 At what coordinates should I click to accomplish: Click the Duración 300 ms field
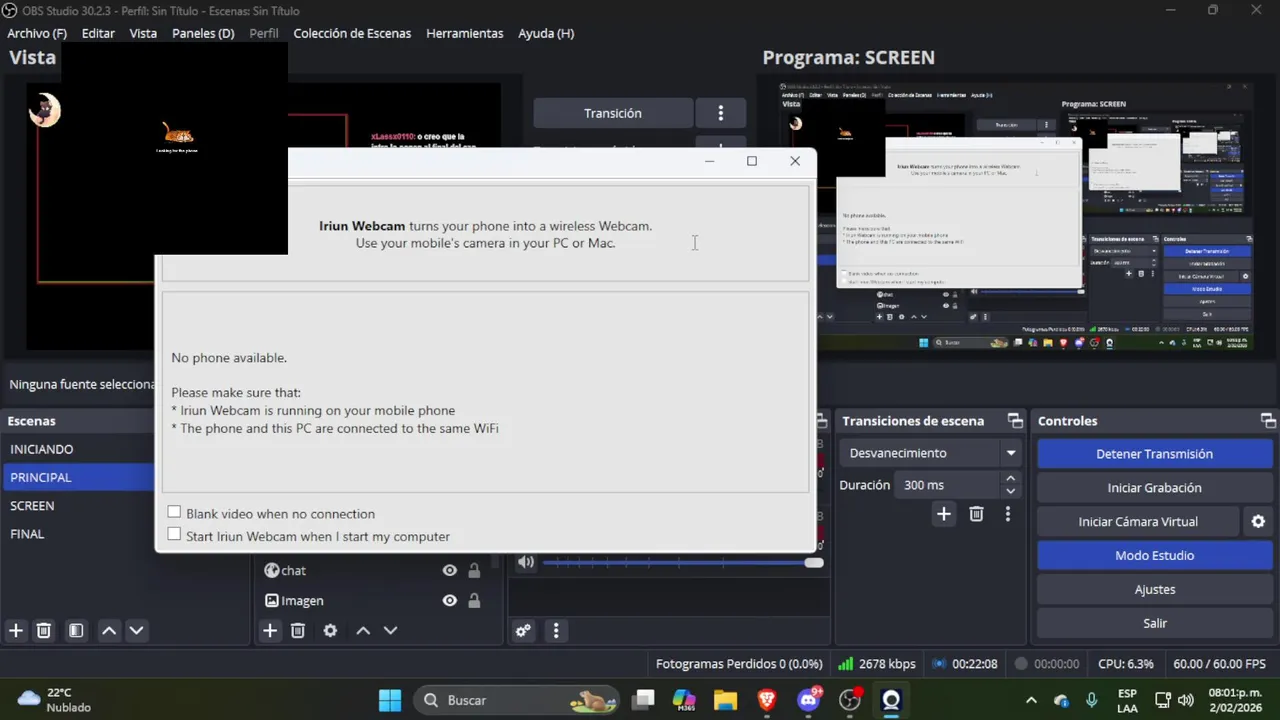coord(947,485)
